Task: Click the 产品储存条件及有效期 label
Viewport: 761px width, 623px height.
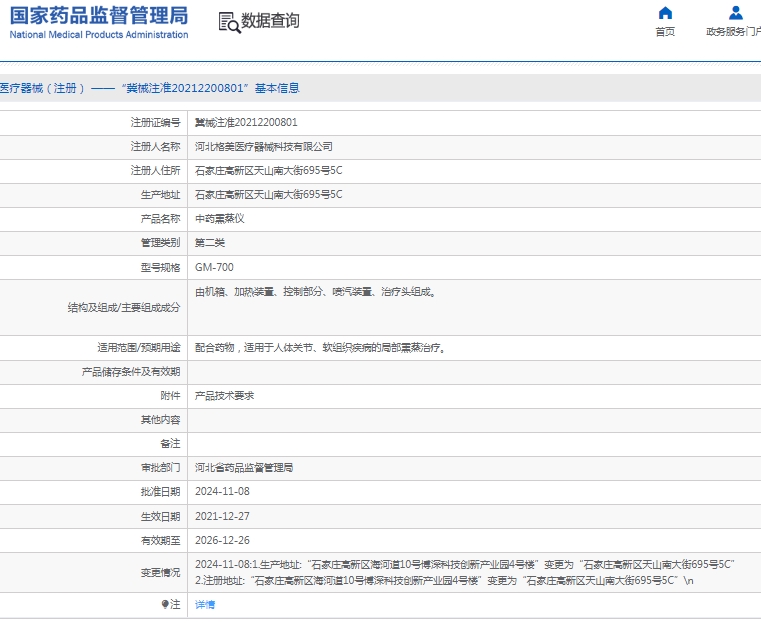Action: click(x=131, y=372)
